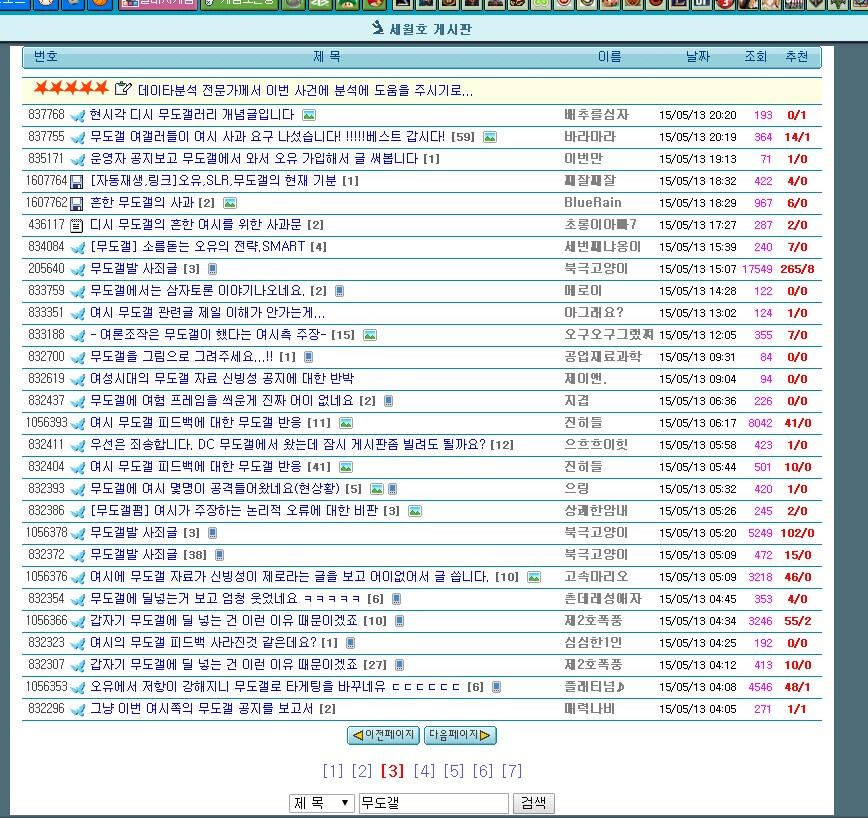Screen dimensions: 868x818
Task: Open the 제 목 search-field dropdown
Action: (322, 803)
